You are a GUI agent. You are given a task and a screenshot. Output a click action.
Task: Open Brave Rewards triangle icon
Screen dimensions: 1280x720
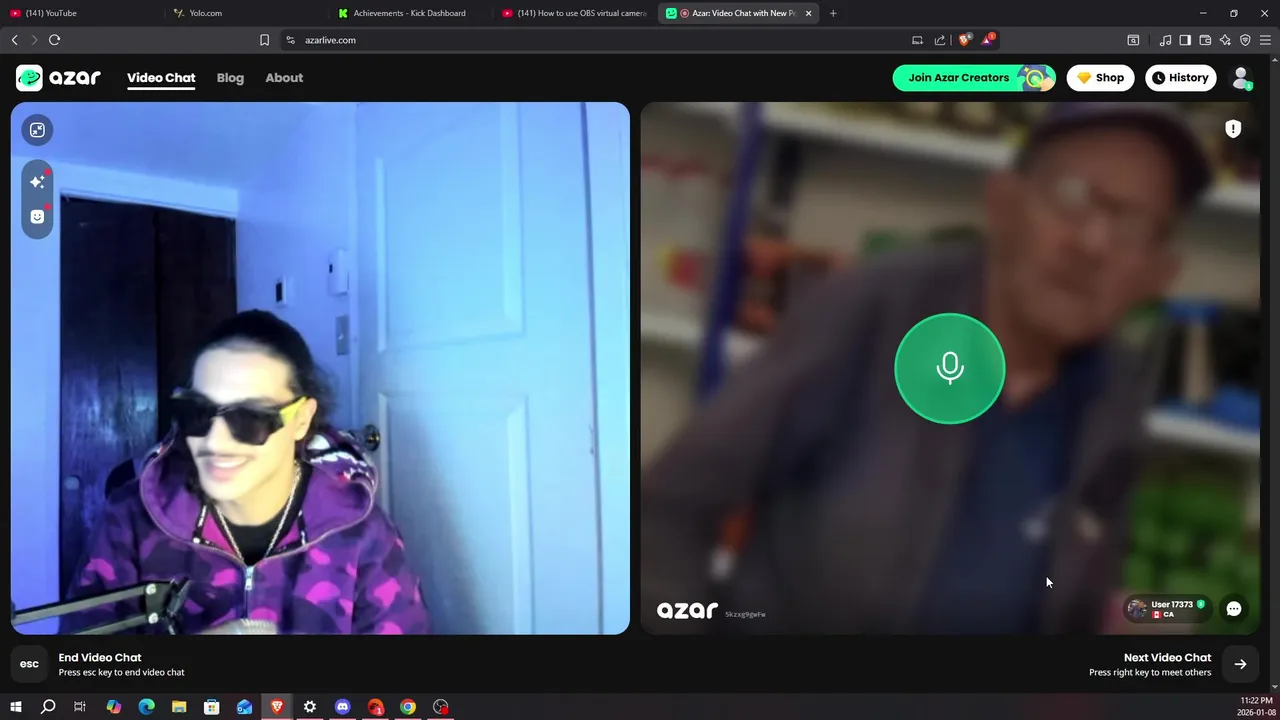pyautogui.click(x=988, y=40)
